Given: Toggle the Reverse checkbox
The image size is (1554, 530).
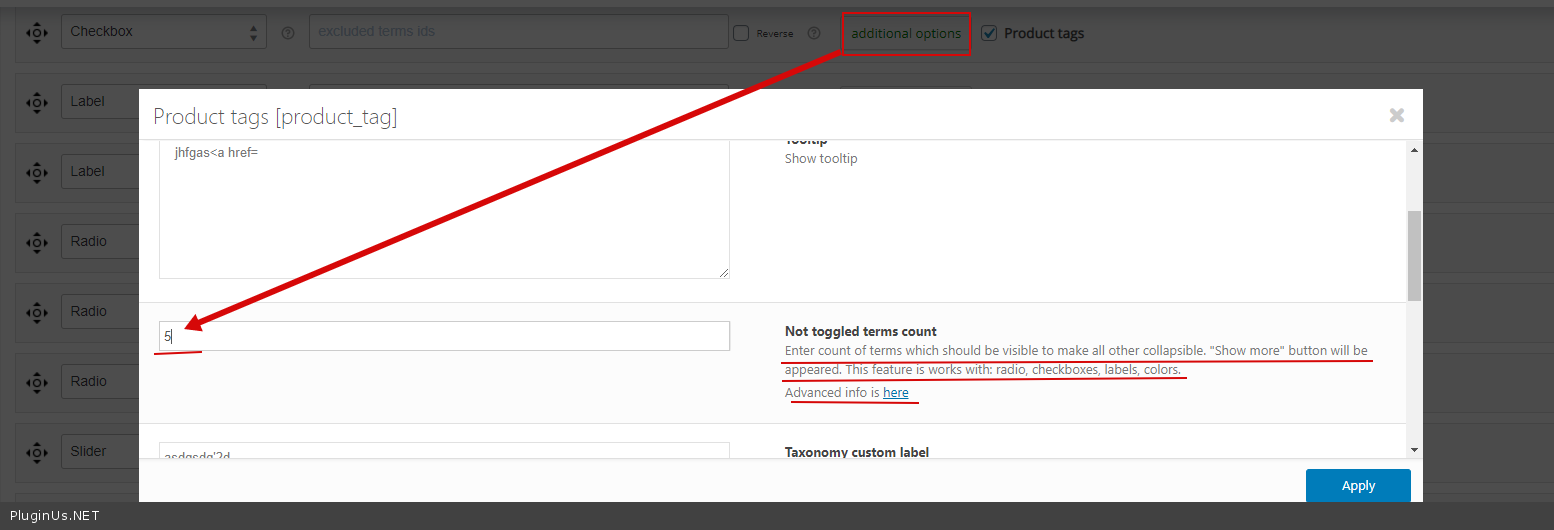Looking at the screenshot, I should tap(741, 33).
